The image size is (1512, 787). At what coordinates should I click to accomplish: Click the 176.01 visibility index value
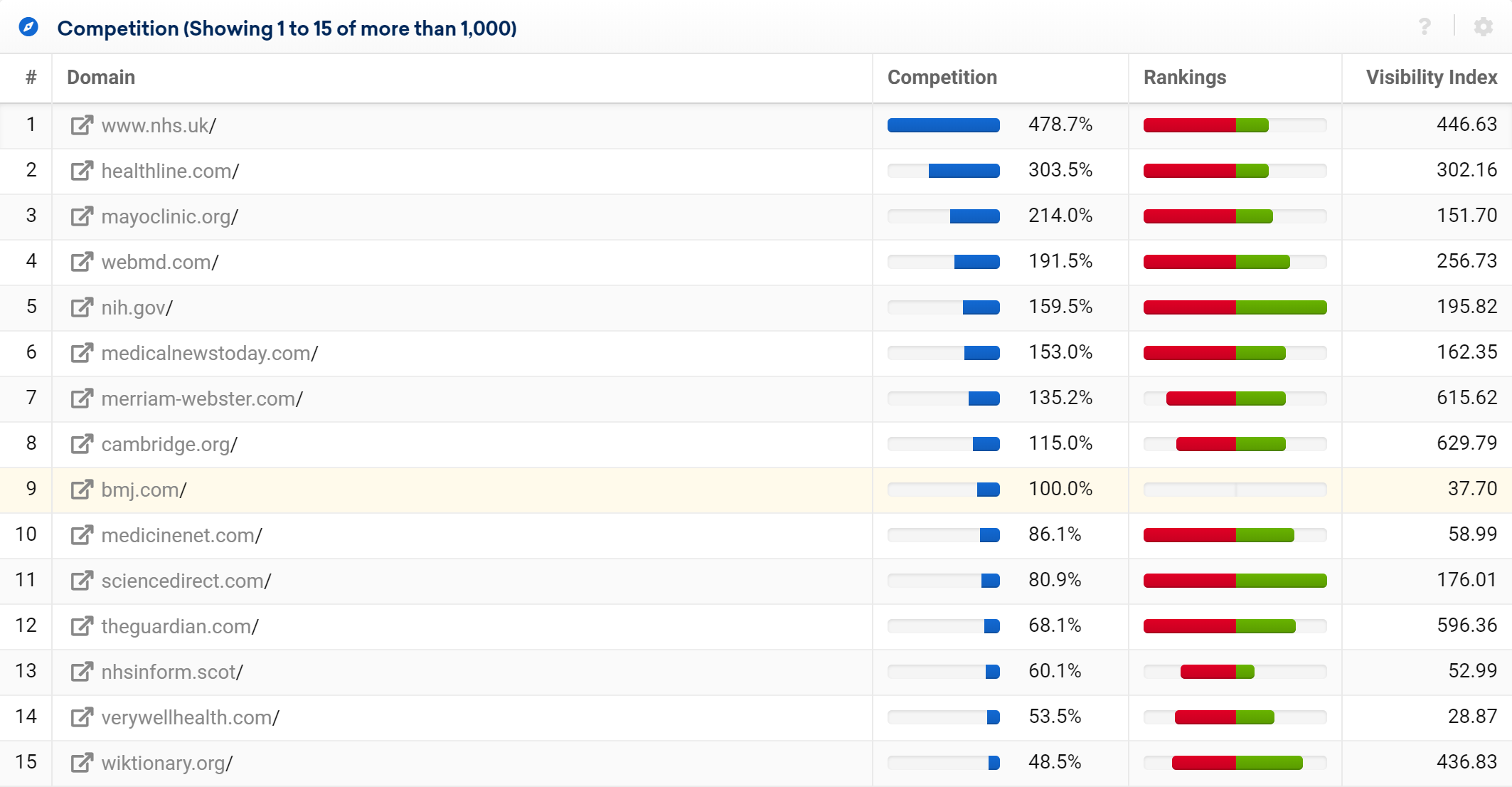pos(1467,580)
